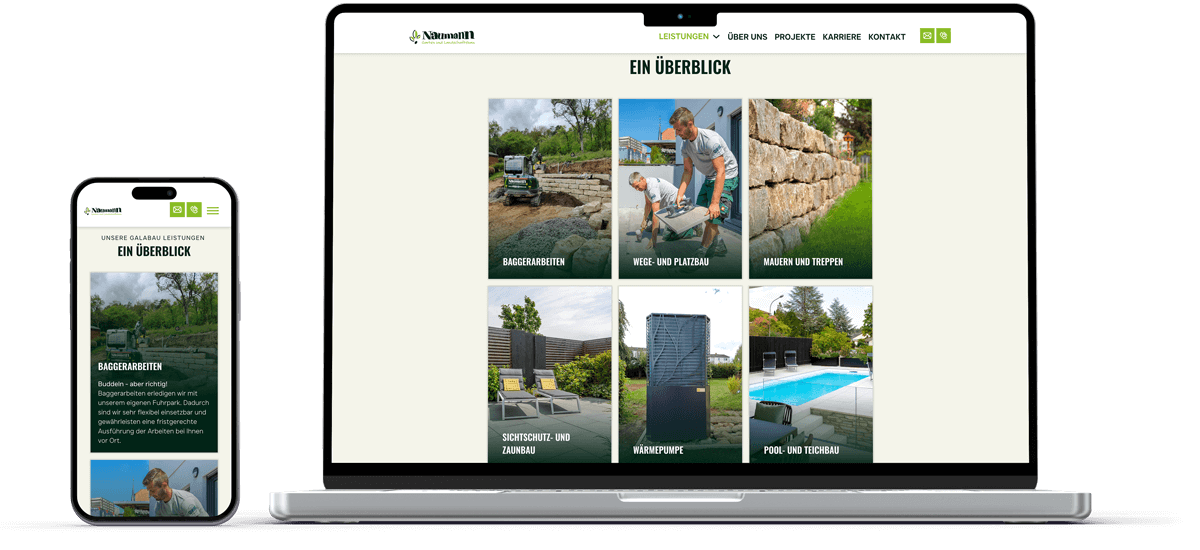Open the Leistungen menu item

coord(683,37)
